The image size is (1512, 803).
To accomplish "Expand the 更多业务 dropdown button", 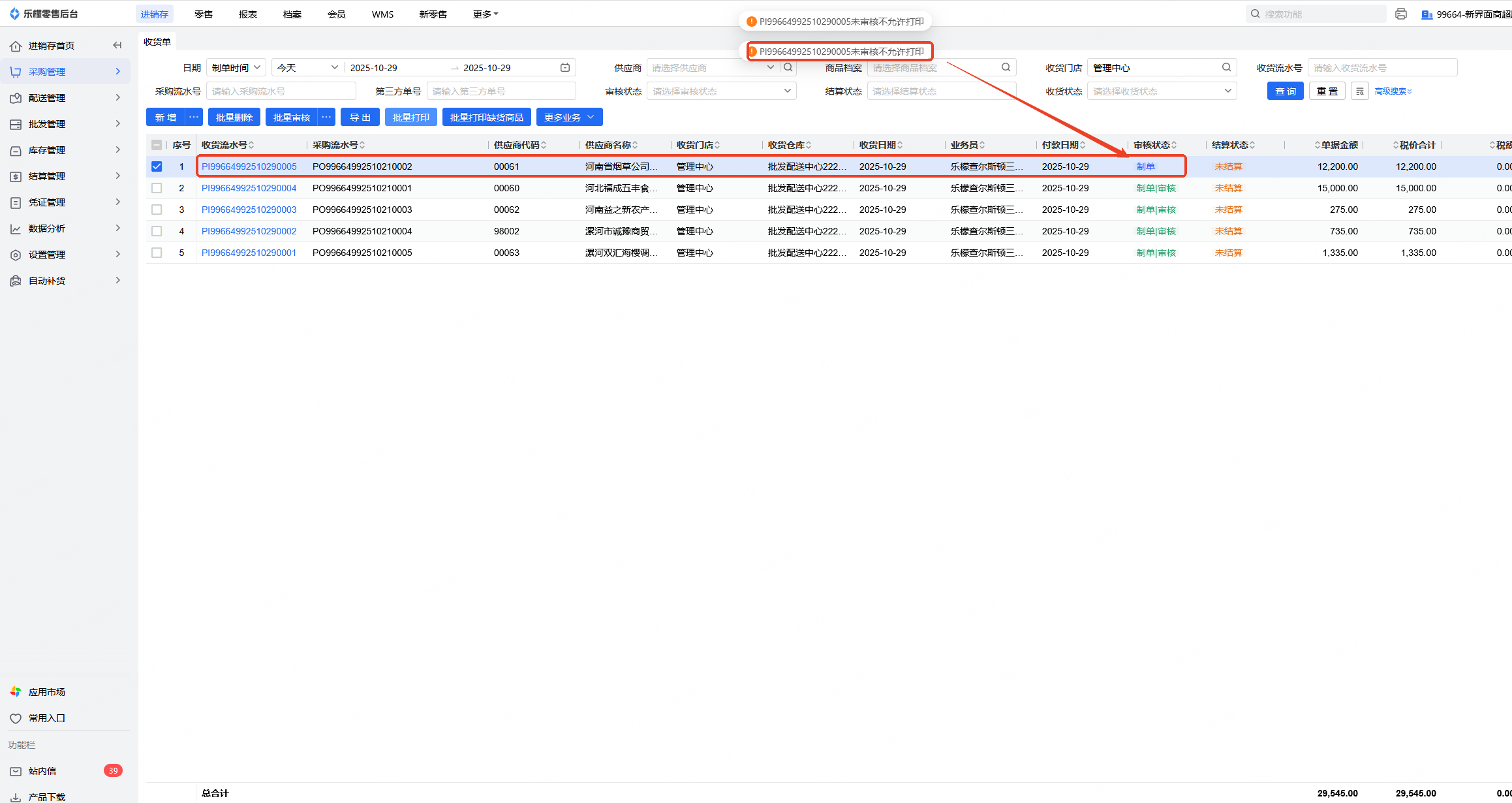I will tap(569, 118).
